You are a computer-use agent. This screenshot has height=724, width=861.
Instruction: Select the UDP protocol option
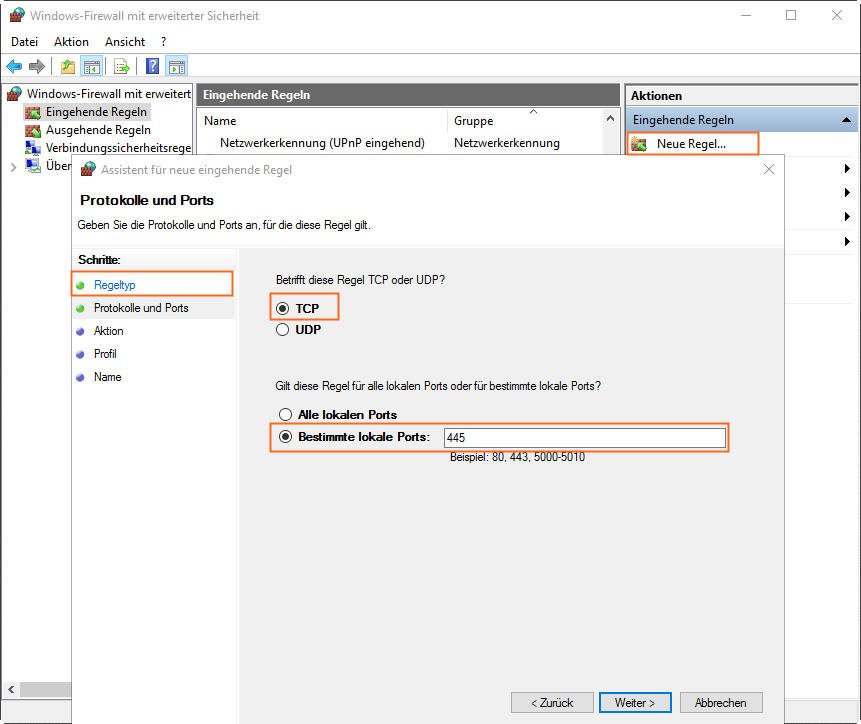coord(283,329)
